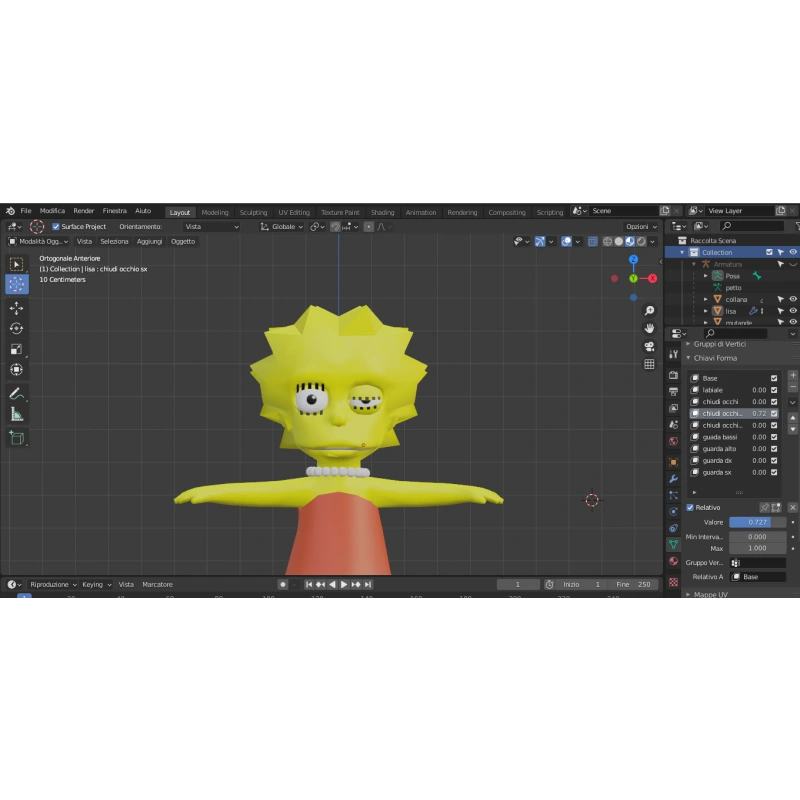This screenshot has width=800, height=800.
Task: Choose the Scale tool
Action: [x=17, y=349]
